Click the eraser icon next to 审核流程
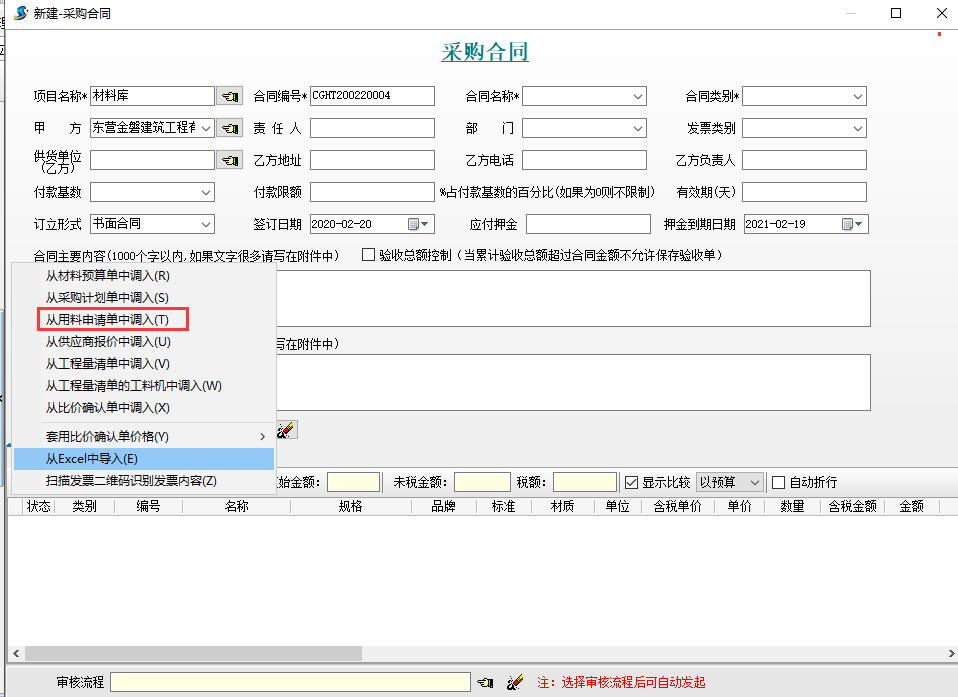 click(515, 682)
